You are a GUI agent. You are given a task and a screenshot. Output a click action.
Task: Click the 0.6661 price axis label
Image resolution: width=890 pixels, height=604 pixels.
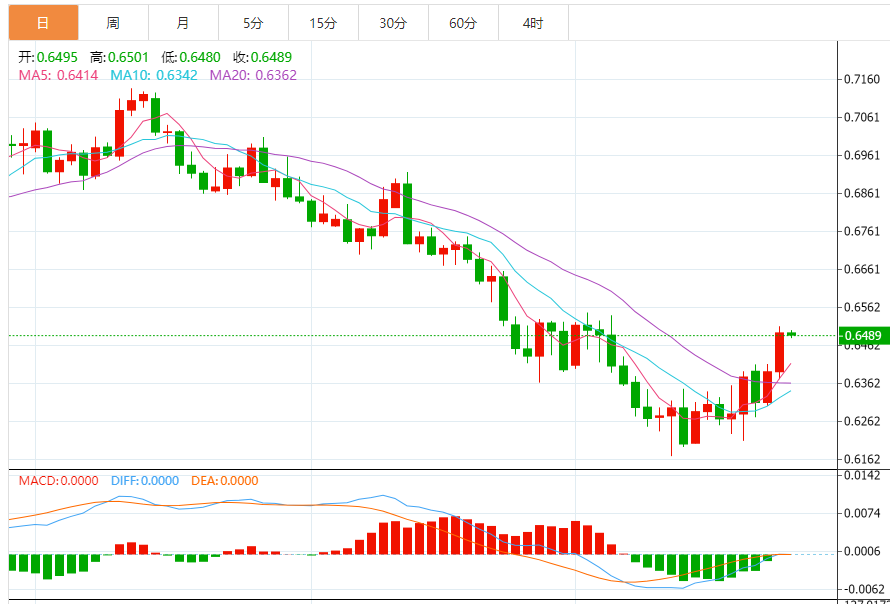863,269
